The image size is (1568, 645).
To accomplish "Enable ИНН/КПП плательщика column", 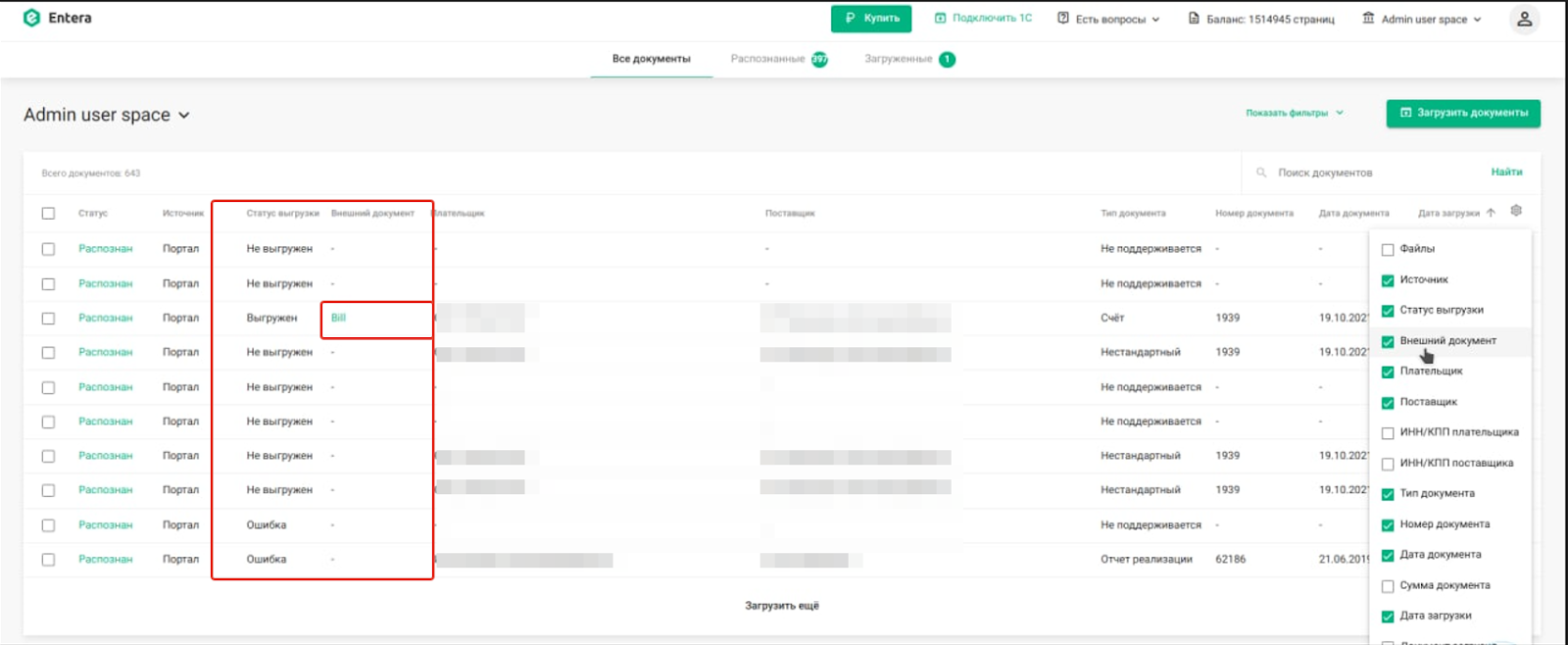I will (1388, 432).
